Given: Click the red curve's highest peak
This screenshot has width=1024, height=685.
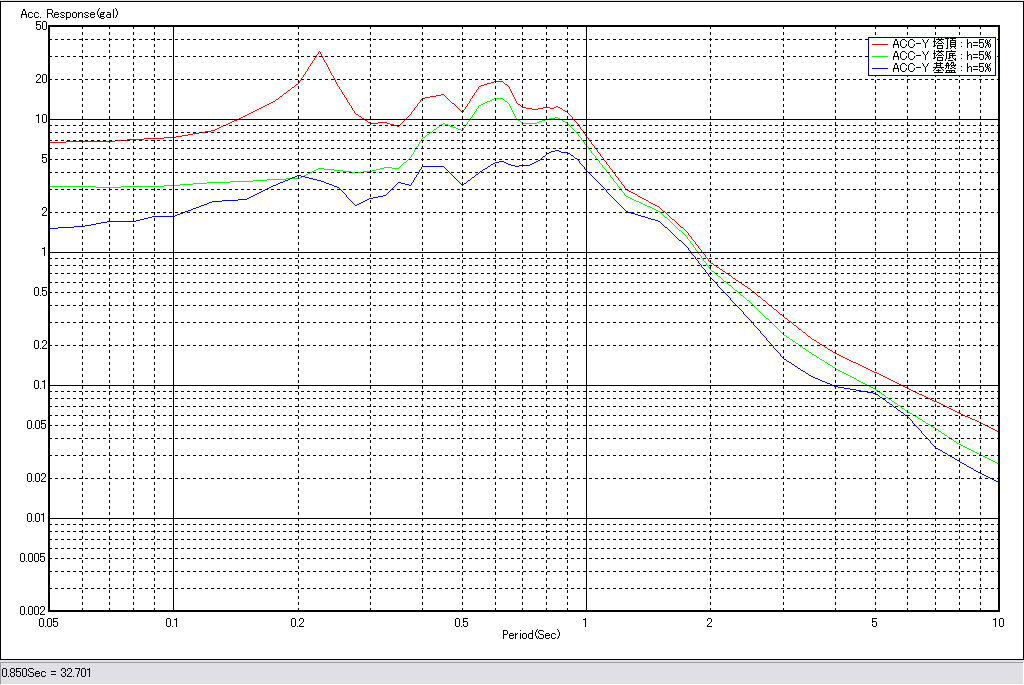Looking at the screenshot, I should coord(319,52).
